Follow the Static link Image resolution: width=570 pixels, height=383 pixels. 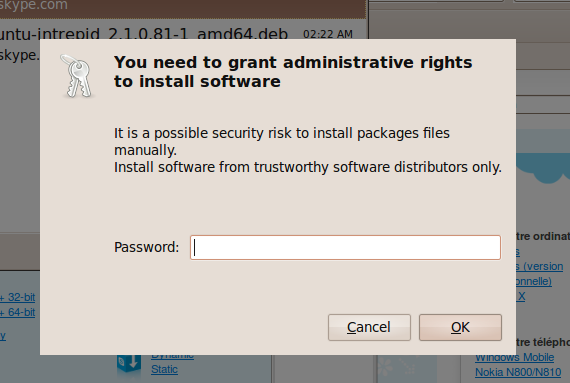pos(164,369)
